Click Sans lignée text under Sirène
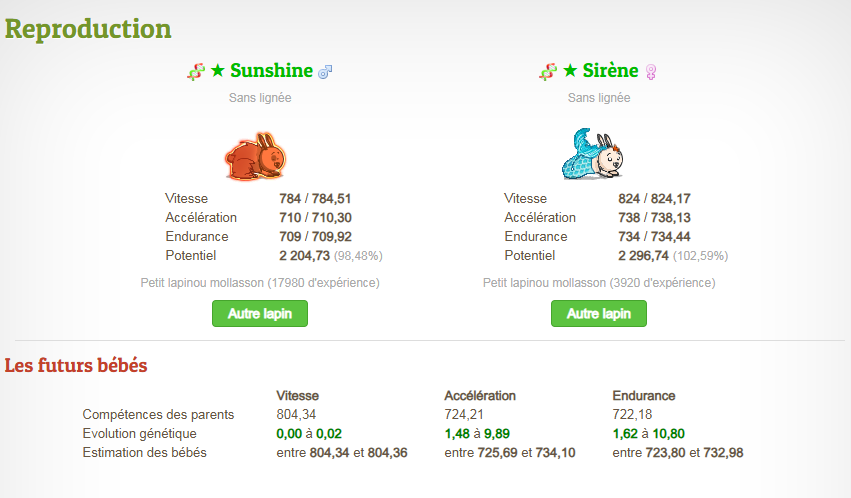The height and width of the screenshot is (498, 851). click(599, 98)
